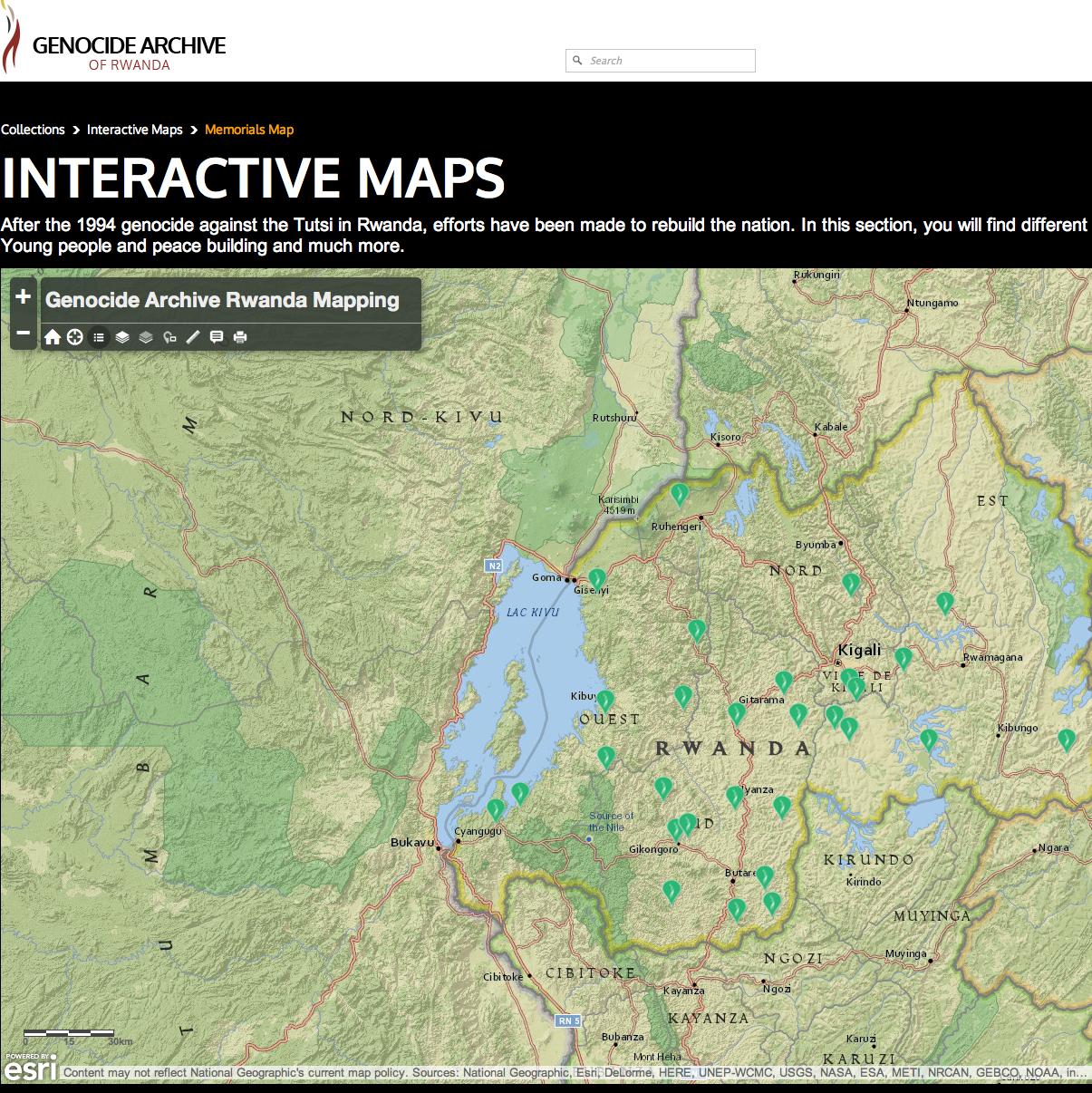Click inside the Search input field

coord(669,61)
